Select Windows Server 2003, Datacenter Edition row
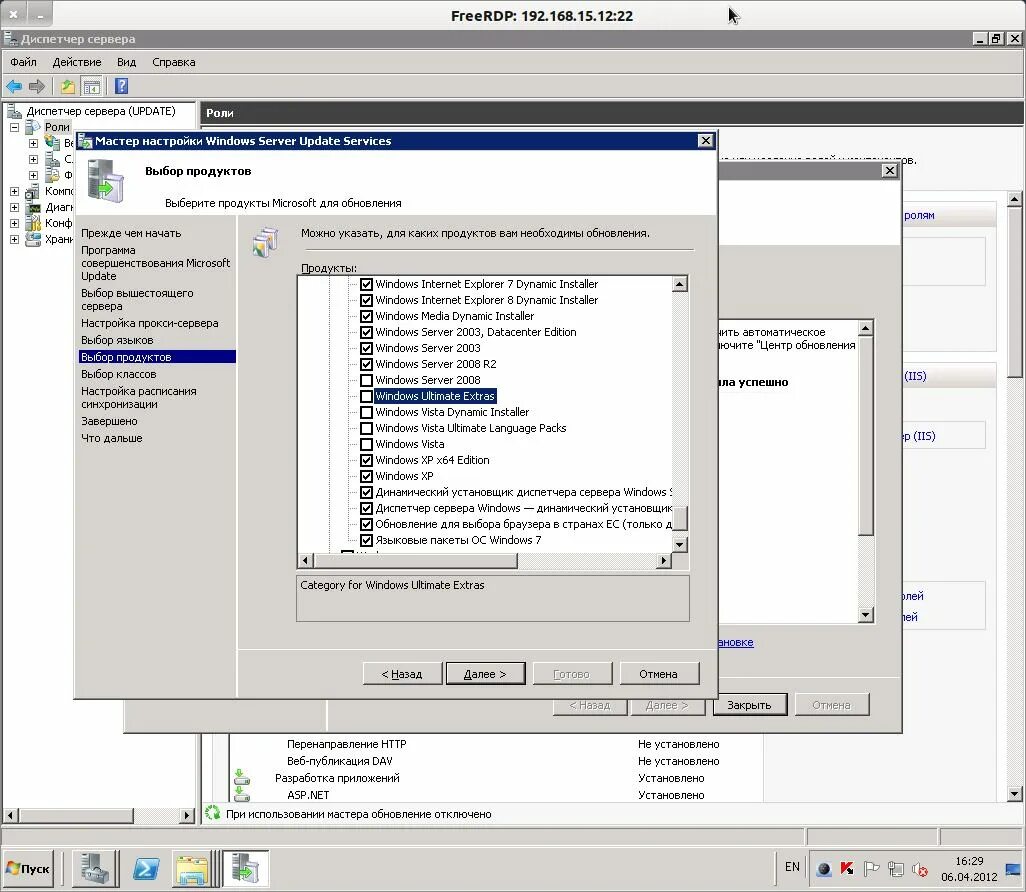1026x892 pixels. click(x=476, y=332)
